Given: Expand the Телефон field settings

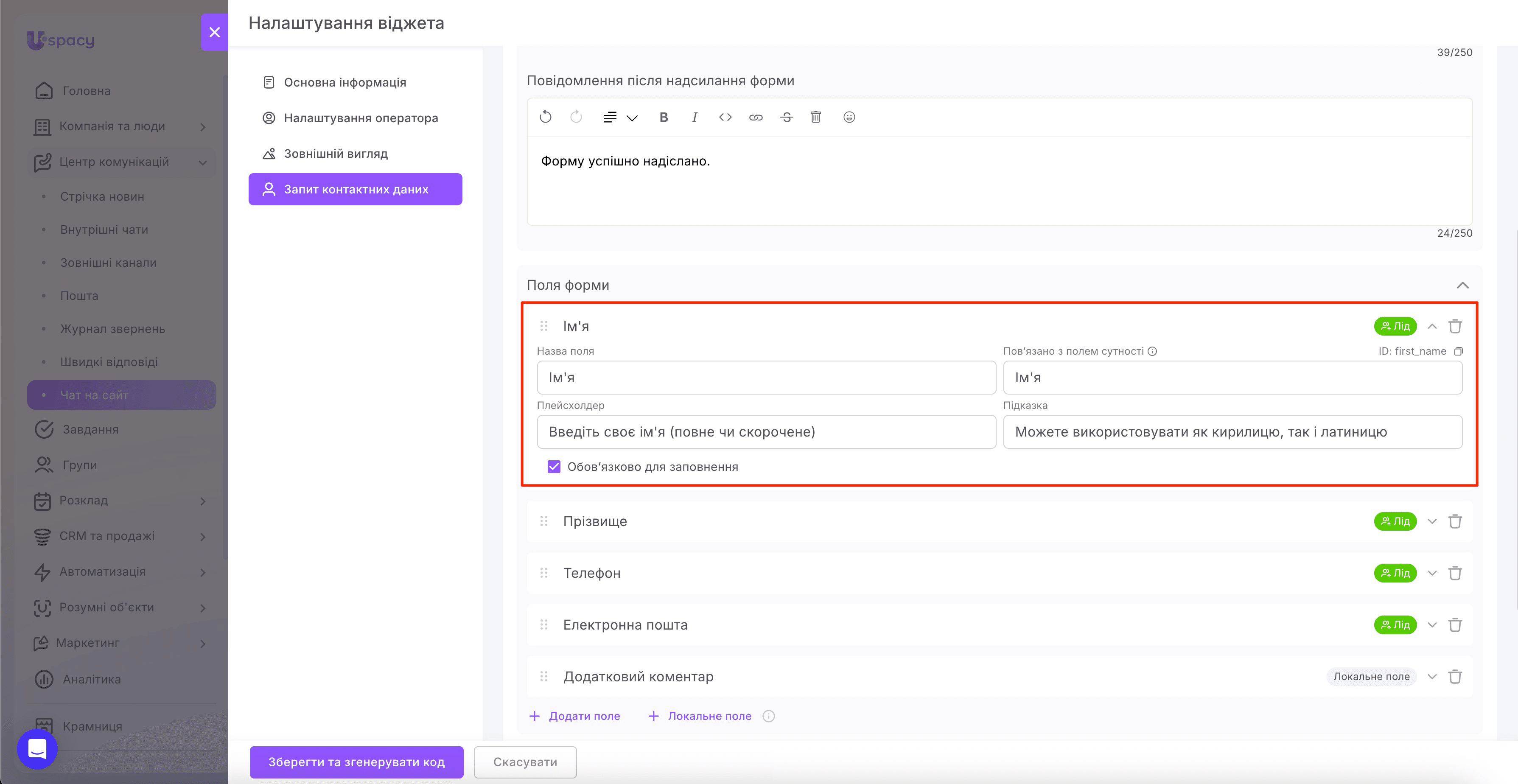Looking at the screenshot, I should tap(1432, 573).
